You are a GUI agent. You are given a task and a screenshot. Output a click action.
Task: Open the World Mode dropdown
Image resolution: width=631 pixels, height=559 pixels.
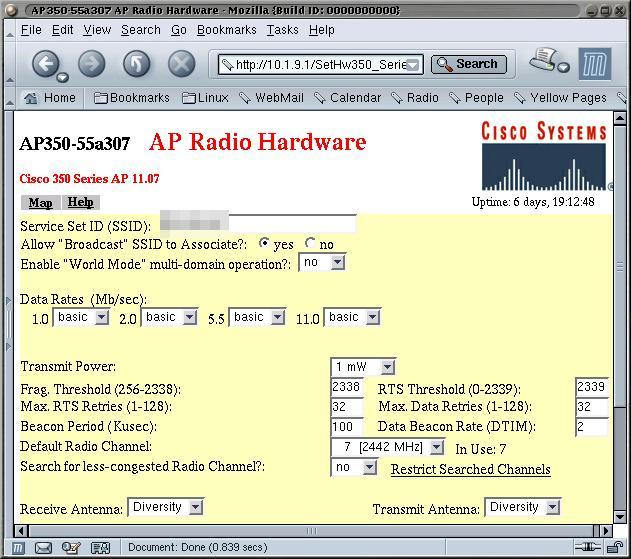[322, 262]
